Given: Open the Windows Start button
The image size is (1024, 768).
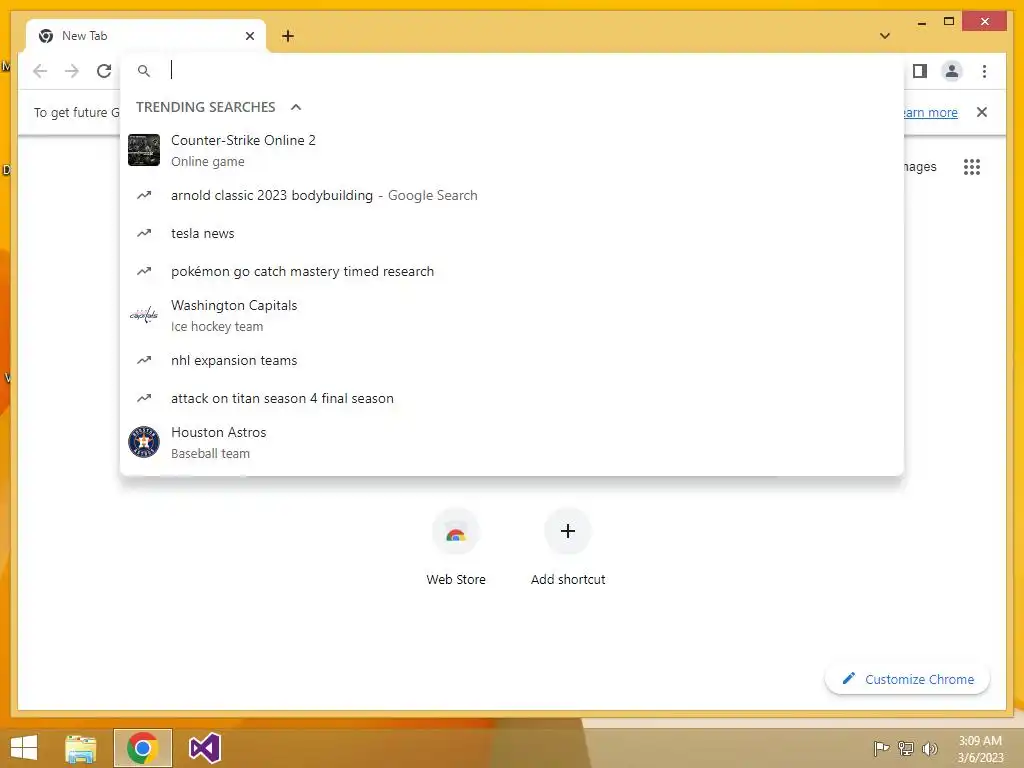Looking at the screenshot, I should tap(24, 748).
